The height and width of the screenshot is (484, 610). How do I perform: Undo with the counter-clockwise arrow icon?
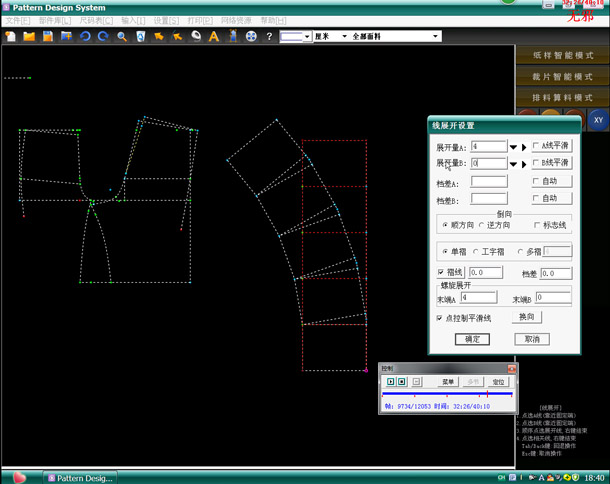[85, 36]
